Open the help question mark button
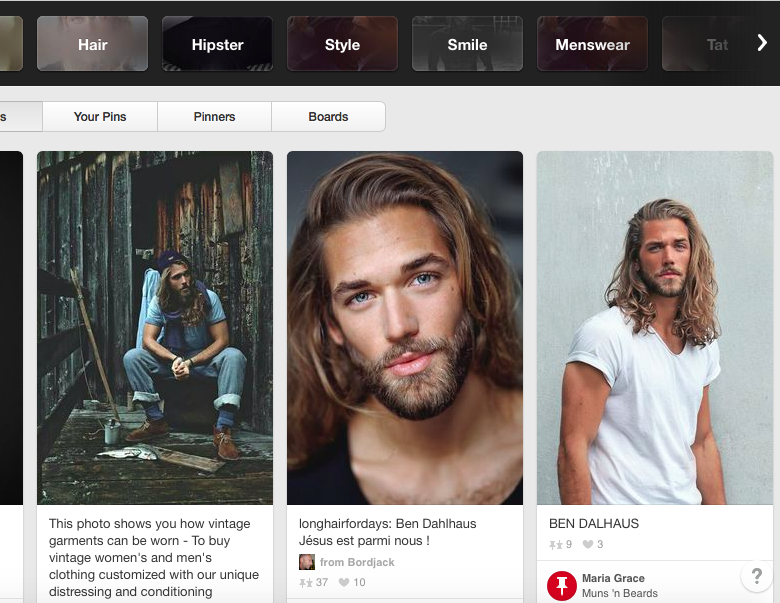 tap(755, 576)
